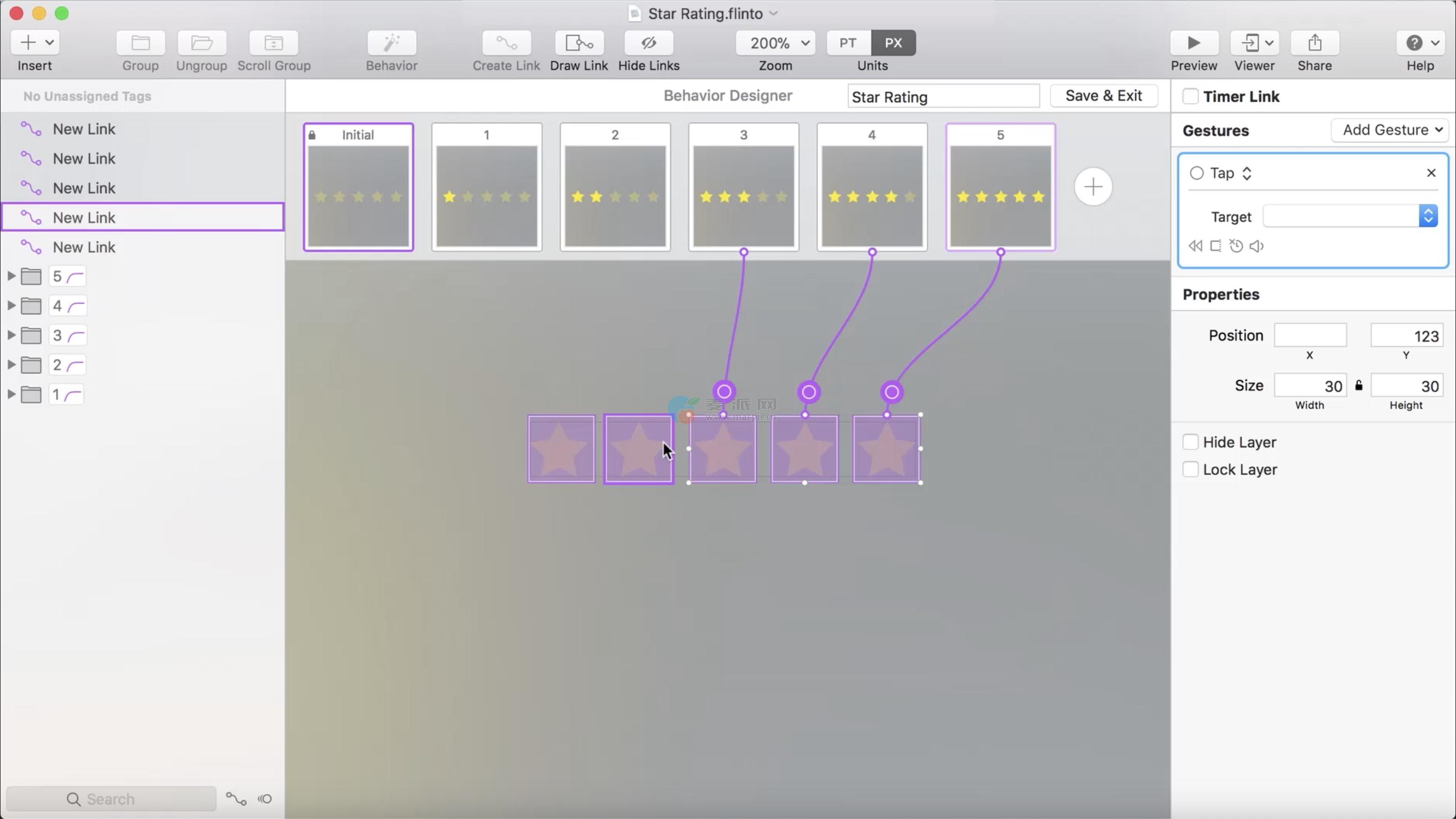Remove the Tap gesture with X
This screenshot has width=1456, height=819.
click(x=1431, y=173)
